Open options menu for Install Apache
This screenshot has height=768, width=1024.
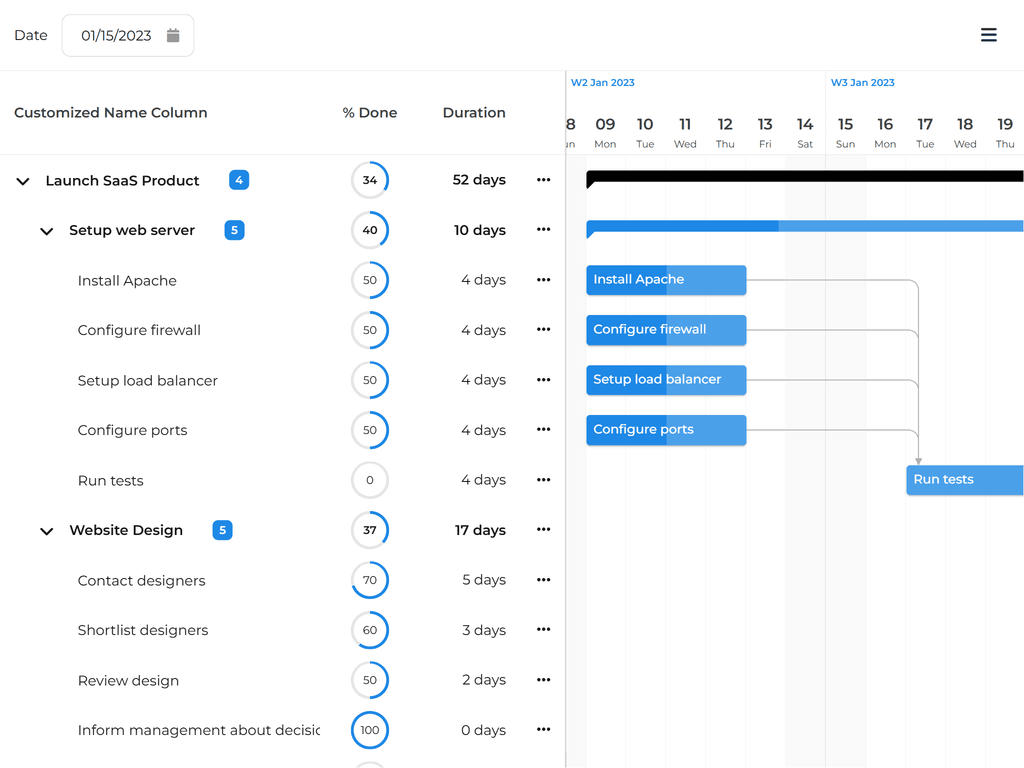click(x=543, y=280)
